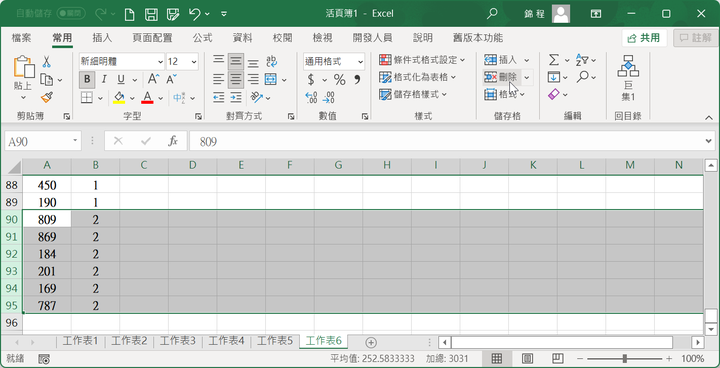This screenshot has height=368, width=720.
Task: Toggle Bold formatting
Action: [x=87, y=79]
